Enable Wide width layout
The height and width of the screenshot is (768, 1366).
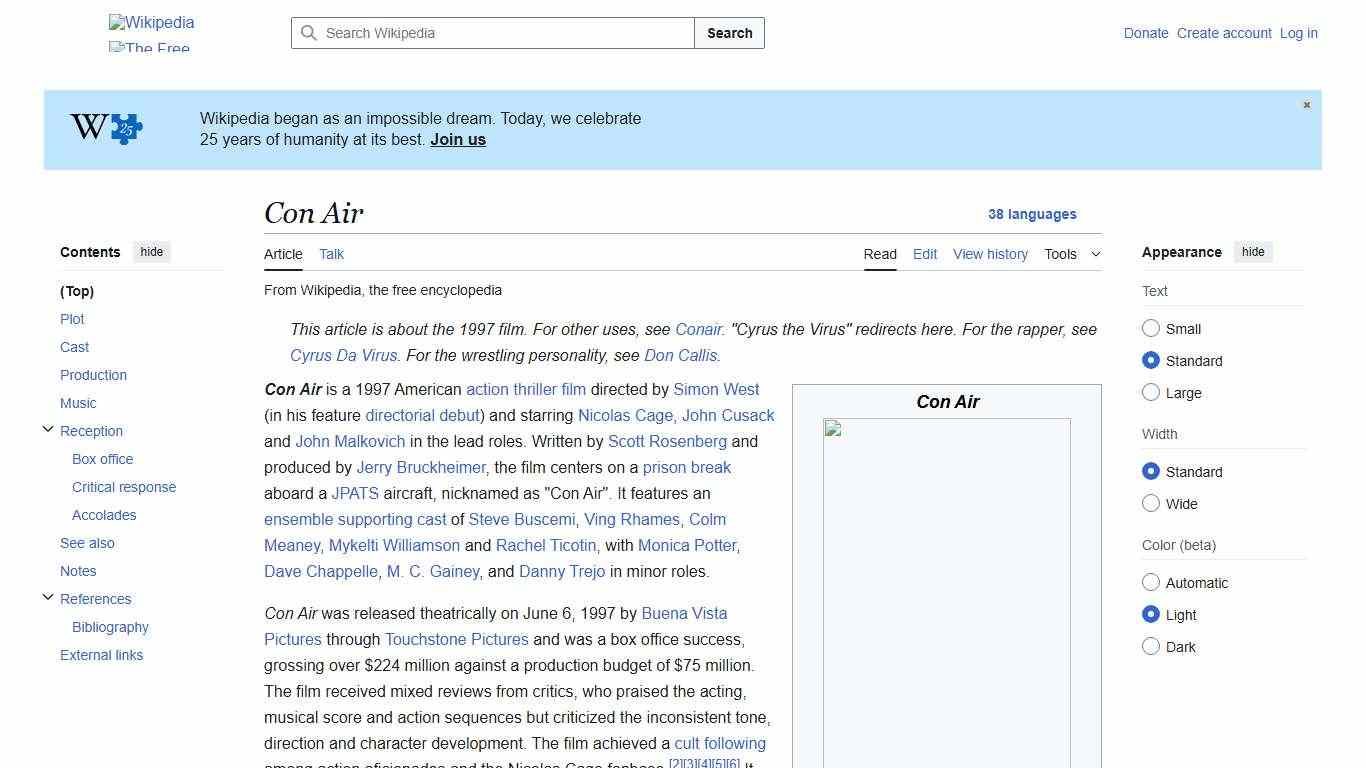point(1151,503)
